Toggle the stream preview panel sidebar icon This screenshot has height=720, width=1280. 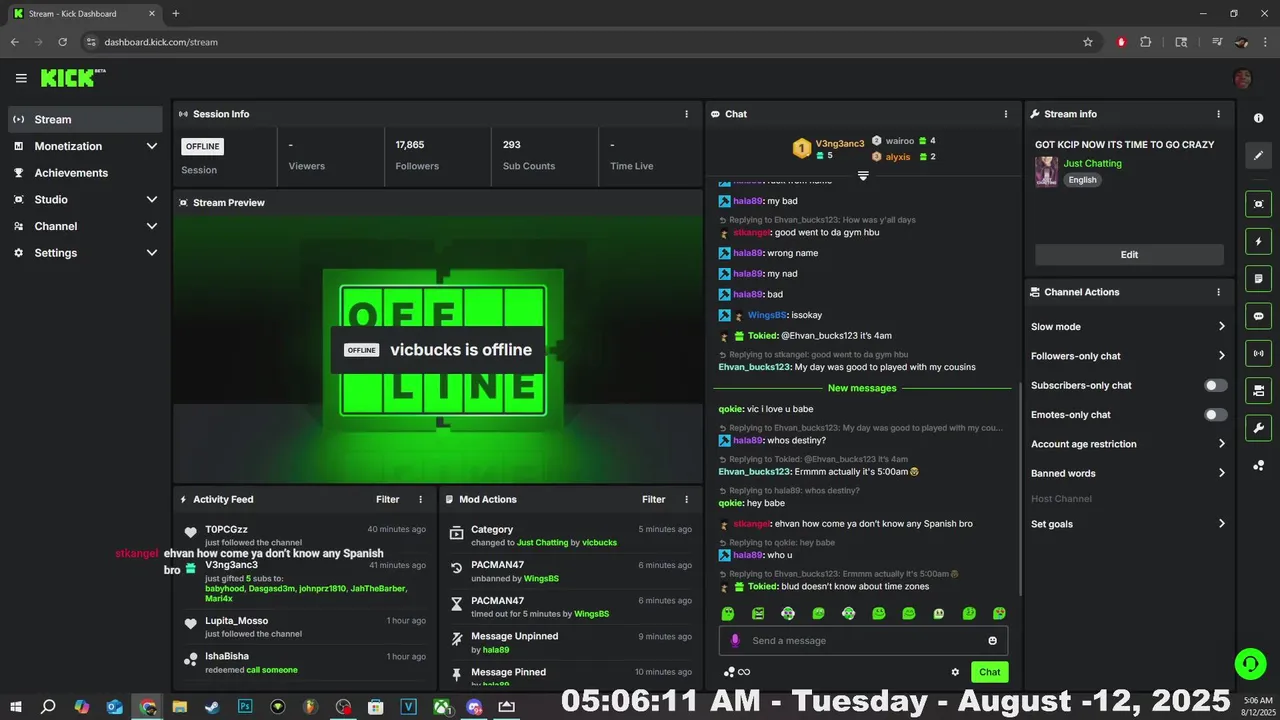tap(1258, 204)
